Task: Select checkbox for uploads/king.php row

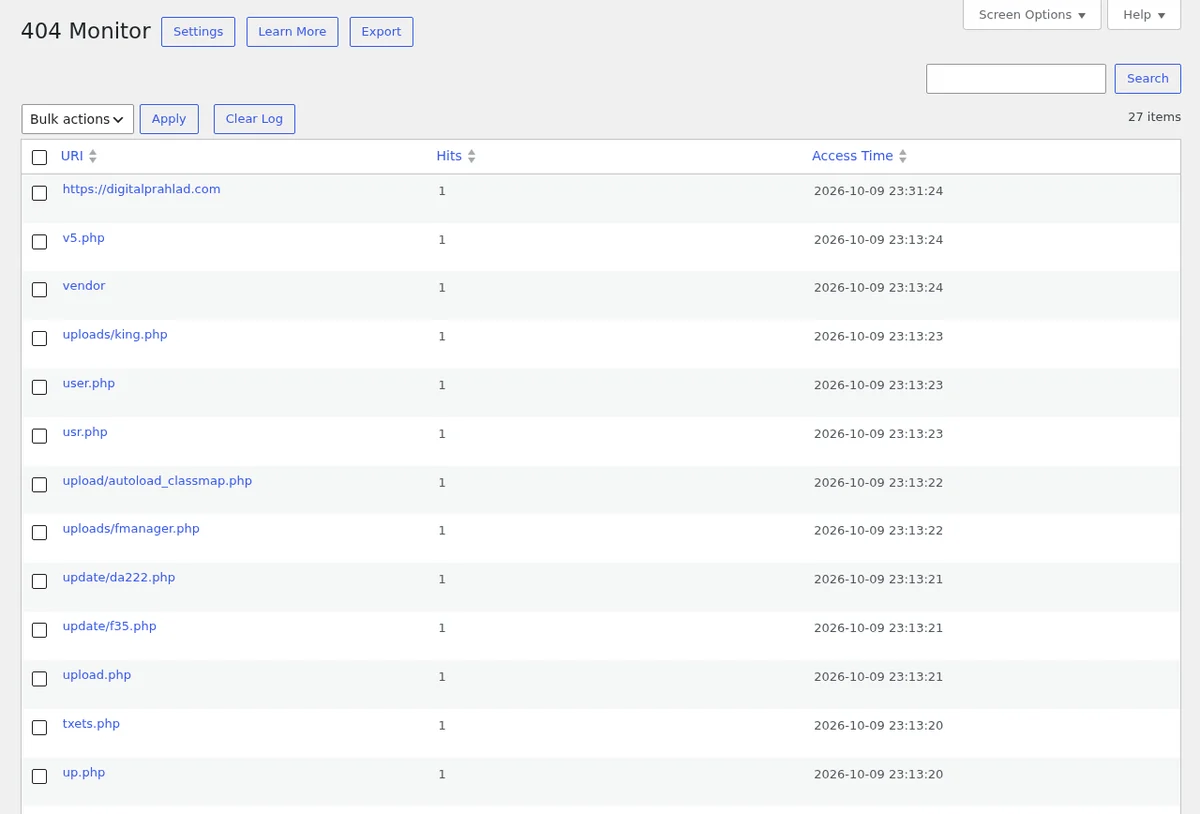Action: pyautogui.click(x=39, y=338)
